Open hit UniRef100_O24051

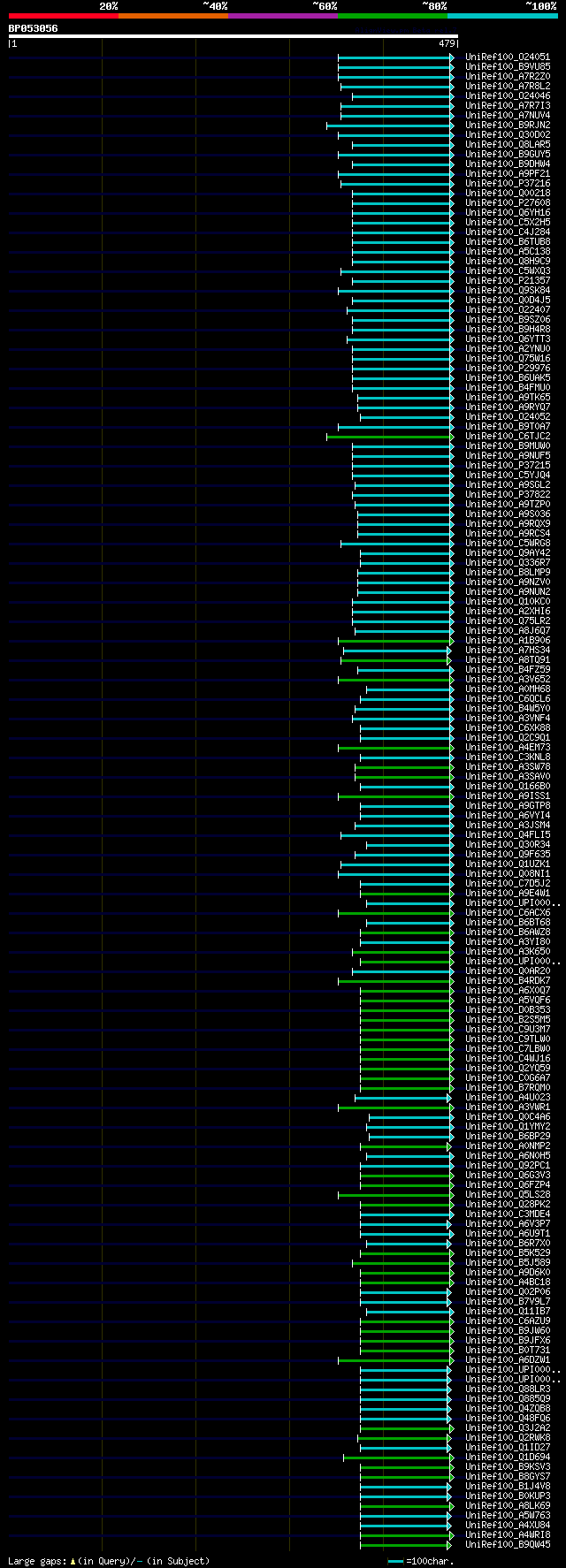pos(508,57)
